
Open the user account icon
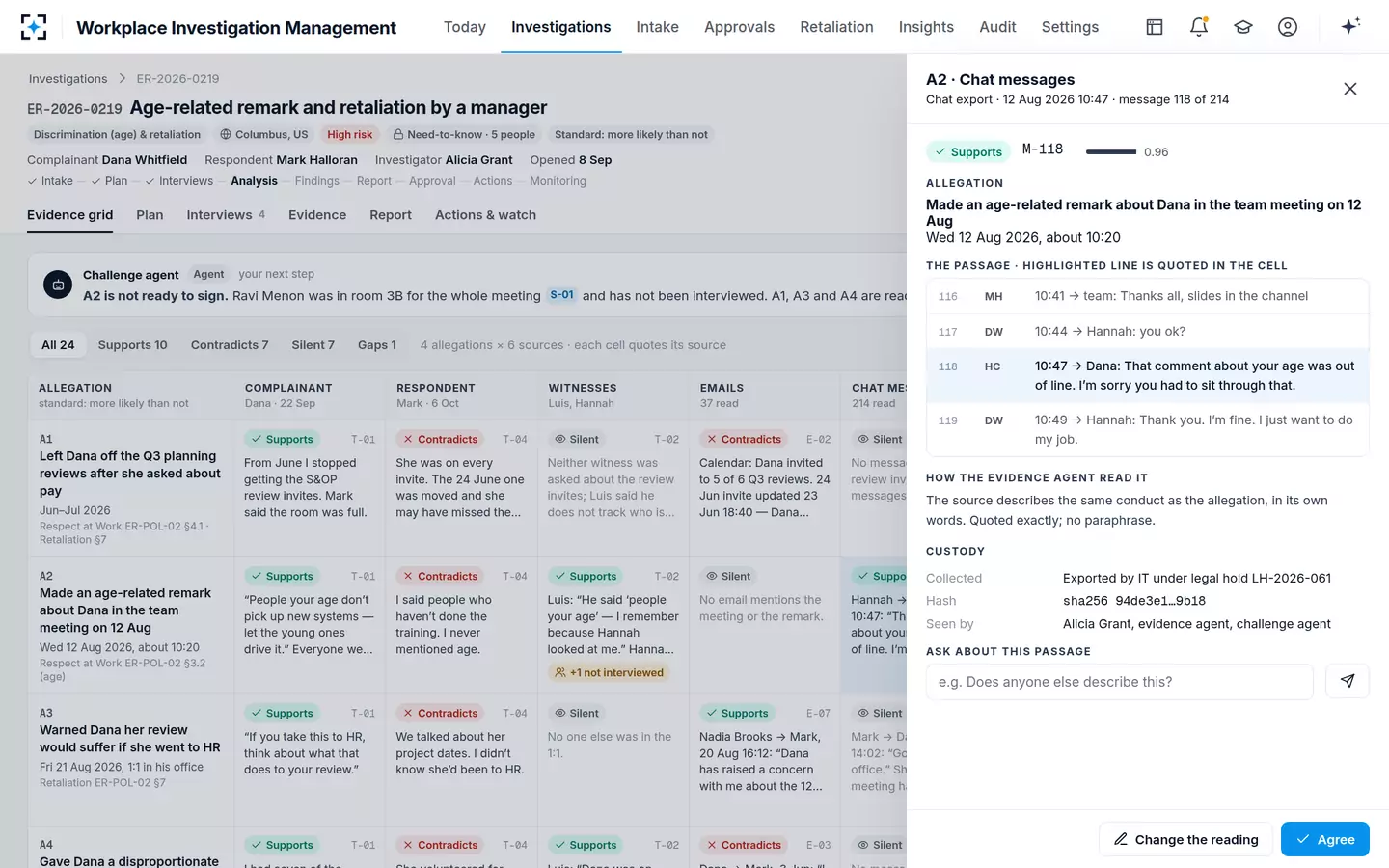coord(1288,27)
